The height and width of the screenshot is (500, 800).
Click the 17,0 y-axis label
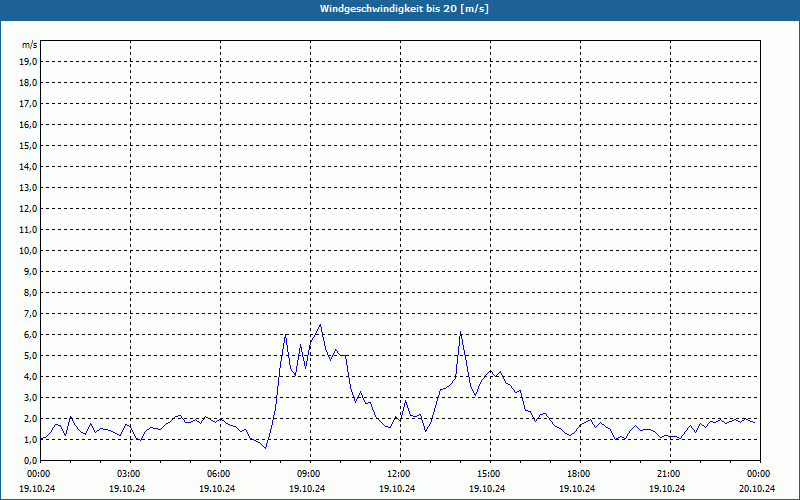point(27,104)
